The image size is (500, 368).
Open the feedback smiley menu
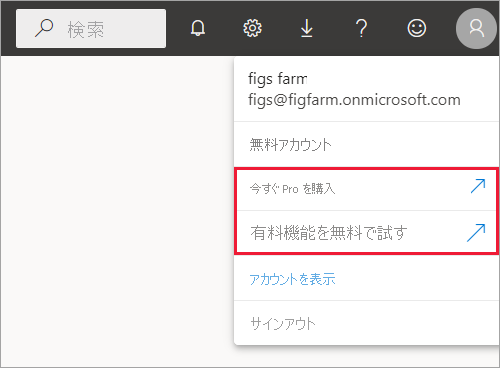click(416, 28)
